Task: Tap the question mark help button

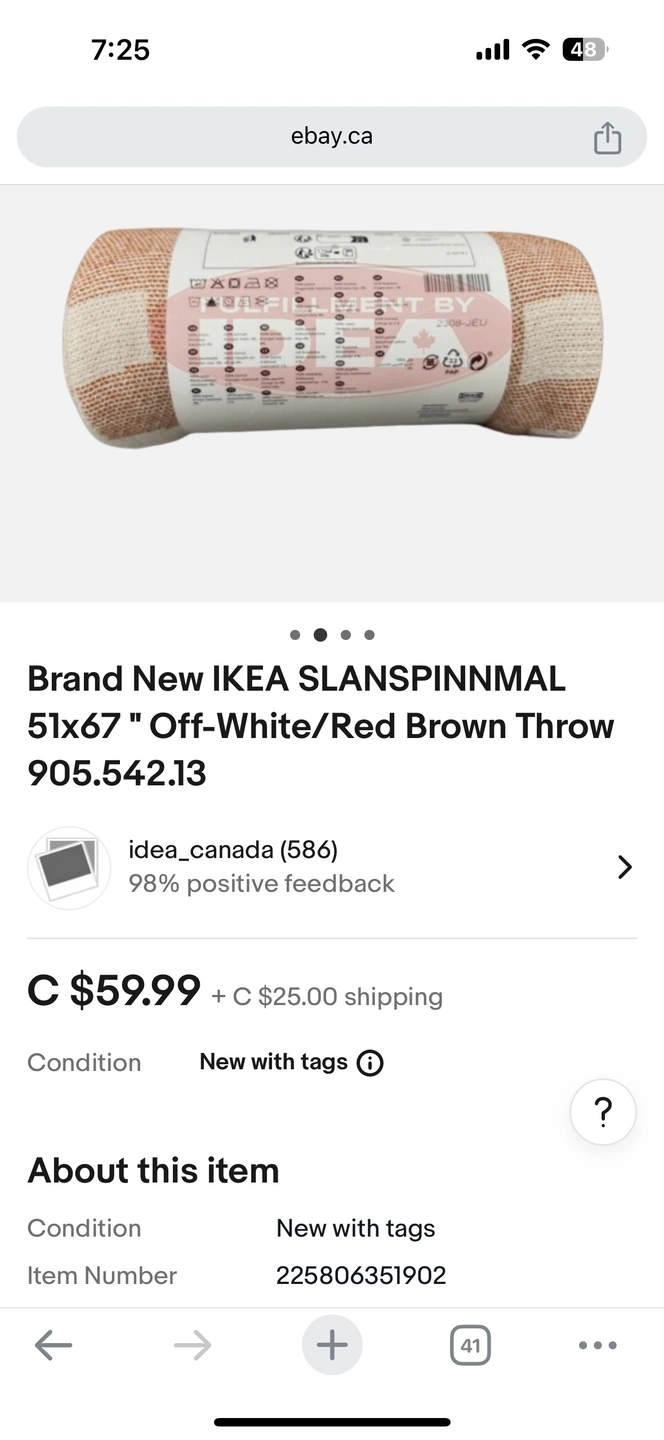Action: [x=603, y=1112]
